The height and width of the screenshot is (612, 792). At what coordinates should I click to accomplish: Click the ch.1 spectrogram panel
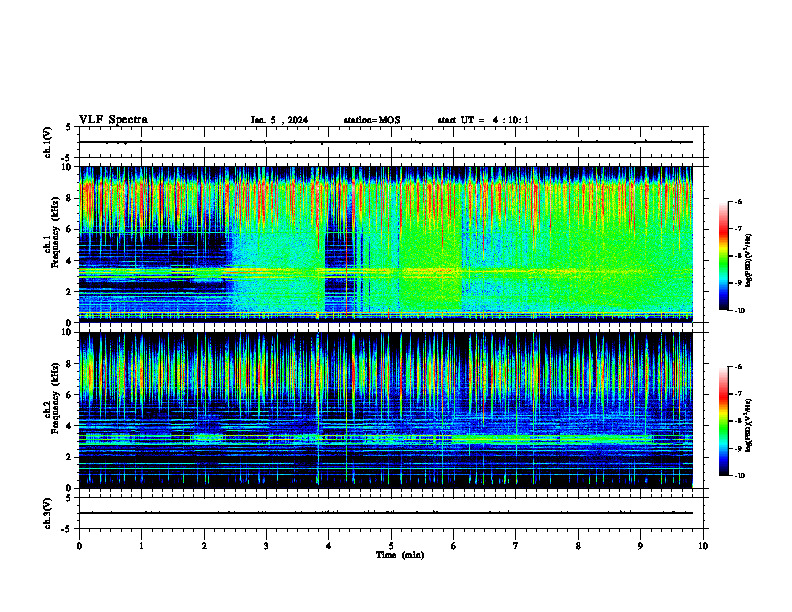click(x=385, y=244)
